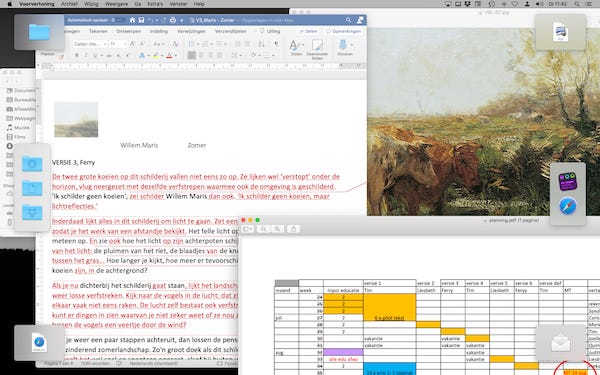
Task: Toggle Subscript formatting
Action: point(119,55)
